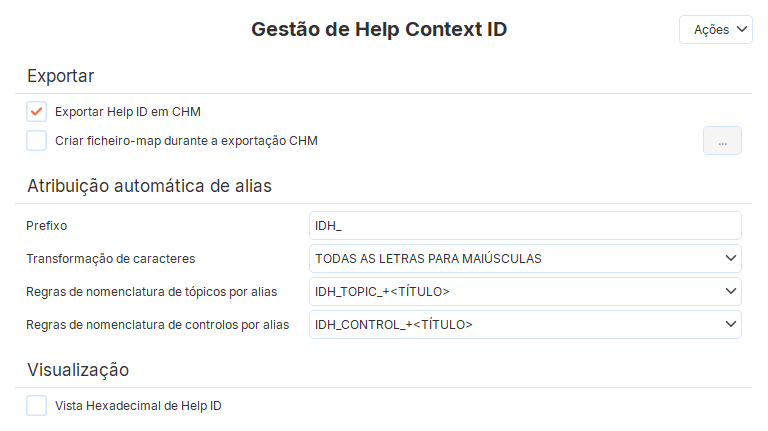Viewport: 768px width, 431px height.
Task: Click the Visualização section heading
Action: pyautogui.click(x=78, y=370)
